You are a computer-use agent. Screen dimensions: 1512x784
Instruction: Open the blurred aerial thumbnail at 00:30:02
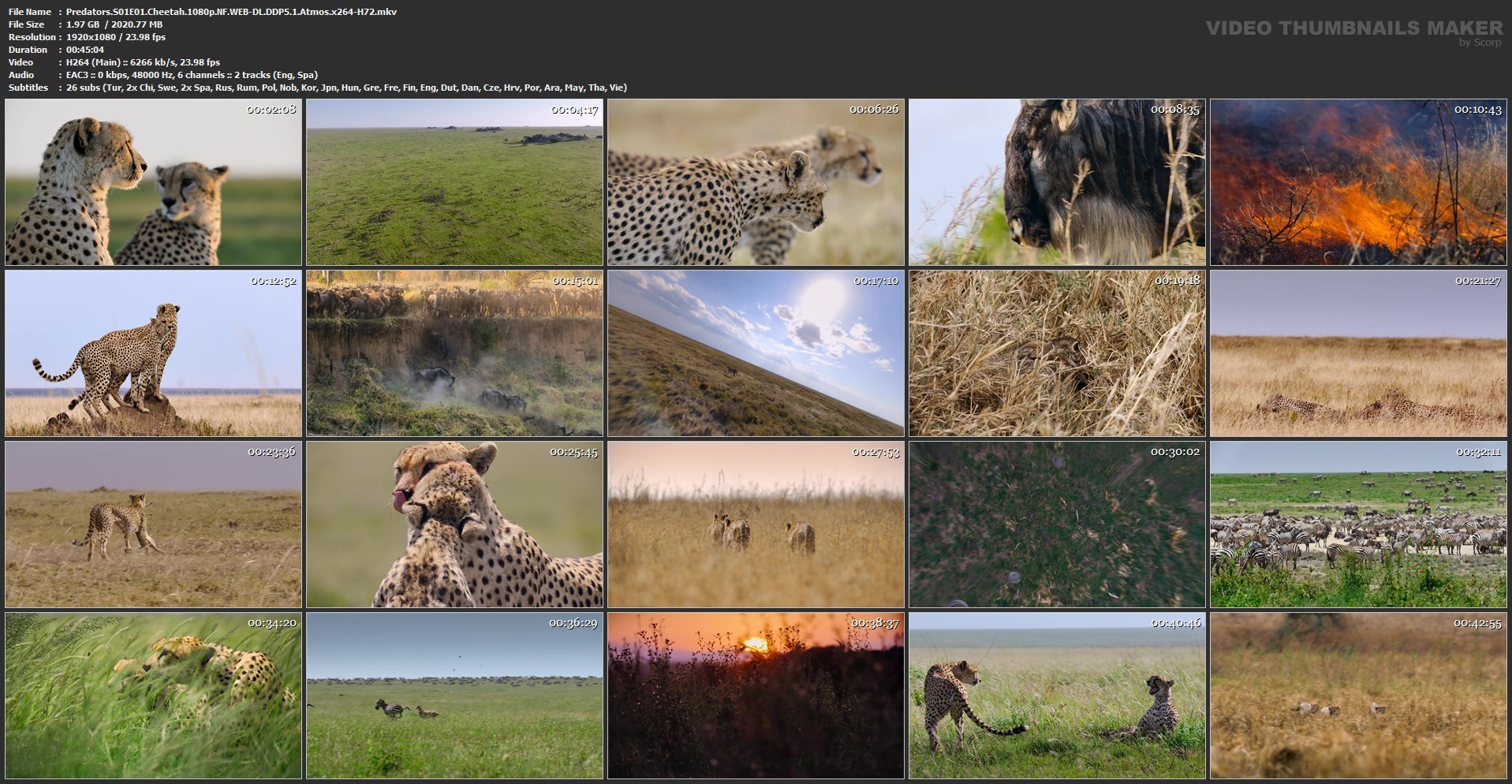[x=1057, y=525]
